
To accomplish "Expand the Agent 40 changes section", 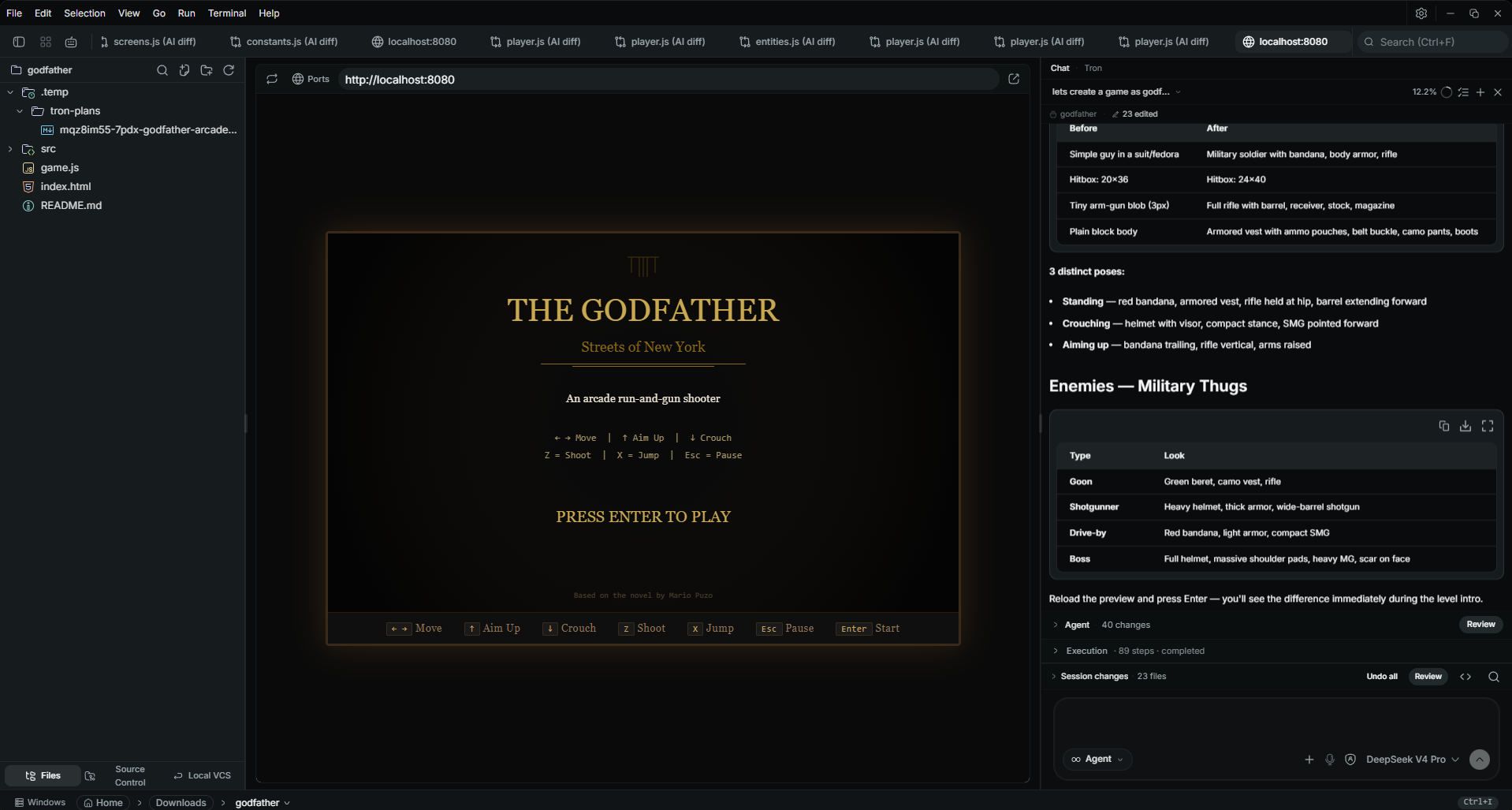I will pos(1056,625).
